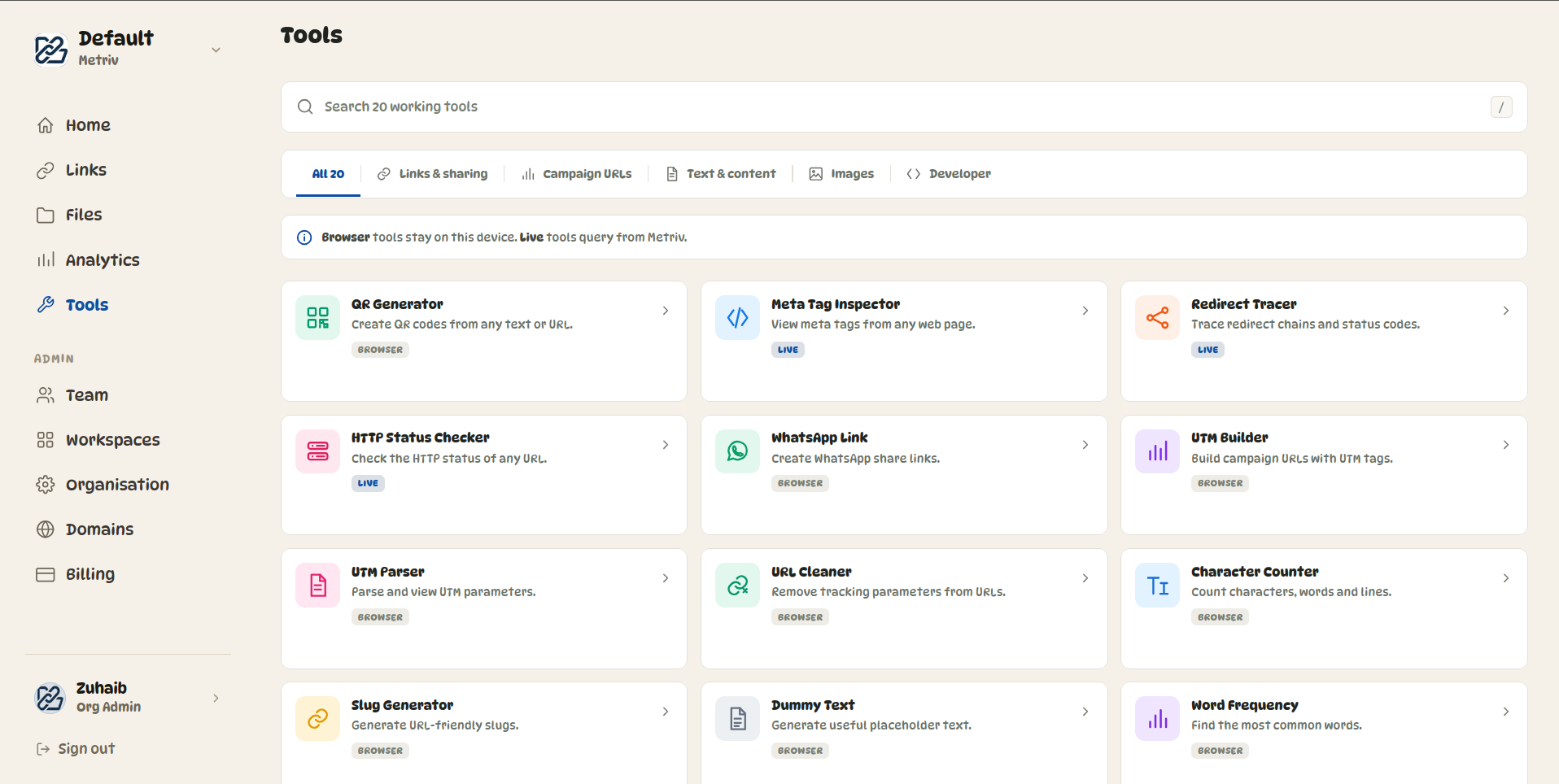
Task: Open the QR Generator tool icon
Action: point(318,318)
